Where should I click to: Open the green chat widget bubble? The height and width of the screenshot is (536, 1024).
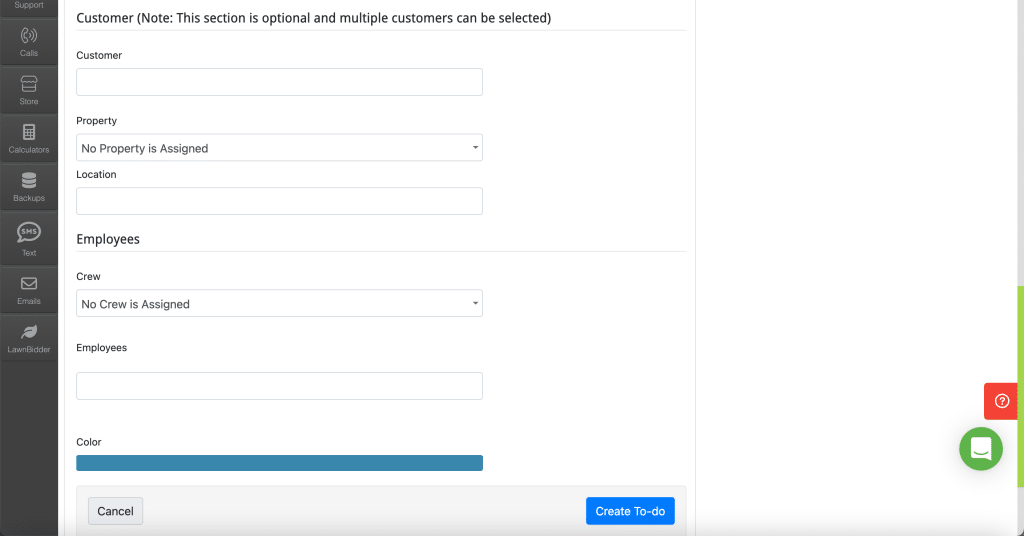pos(980,449)
